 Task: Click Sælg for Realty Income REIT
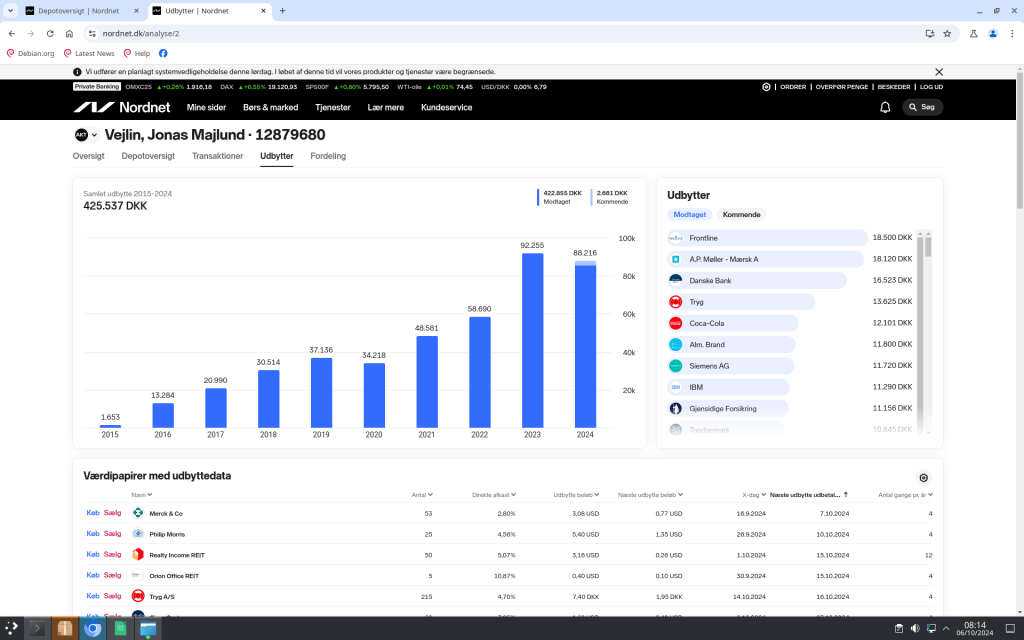(x=112, y=554)
